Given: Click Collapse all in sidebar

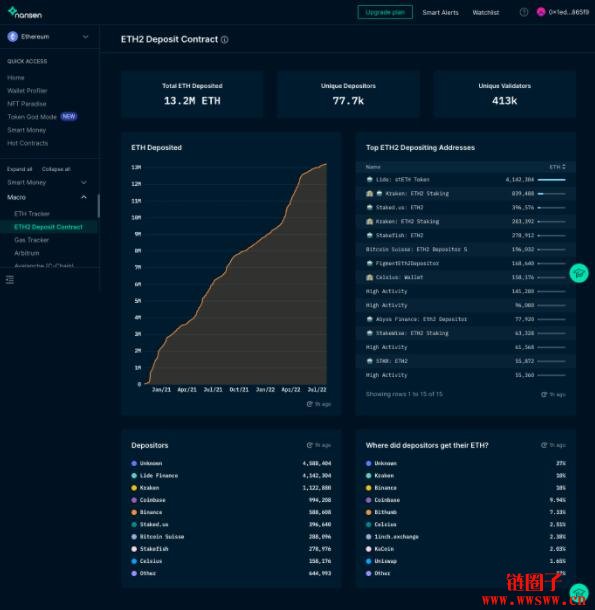Looking at the screenshot, I should (x=56, y=169).
